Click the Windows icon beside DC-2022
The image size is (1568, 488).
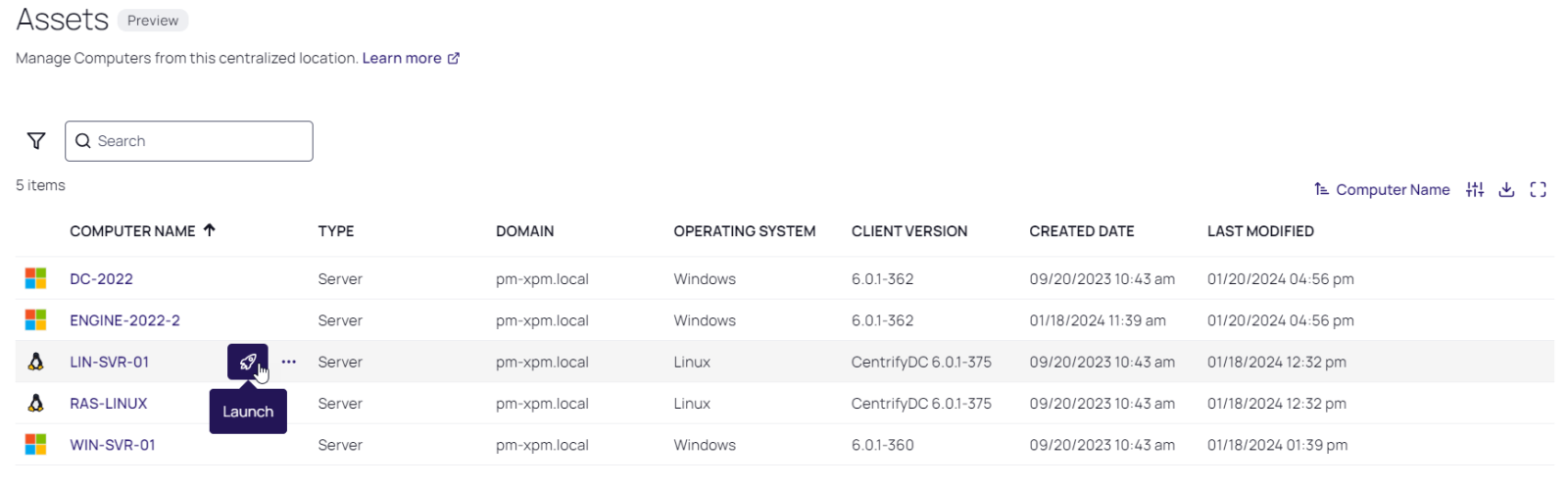36,279
